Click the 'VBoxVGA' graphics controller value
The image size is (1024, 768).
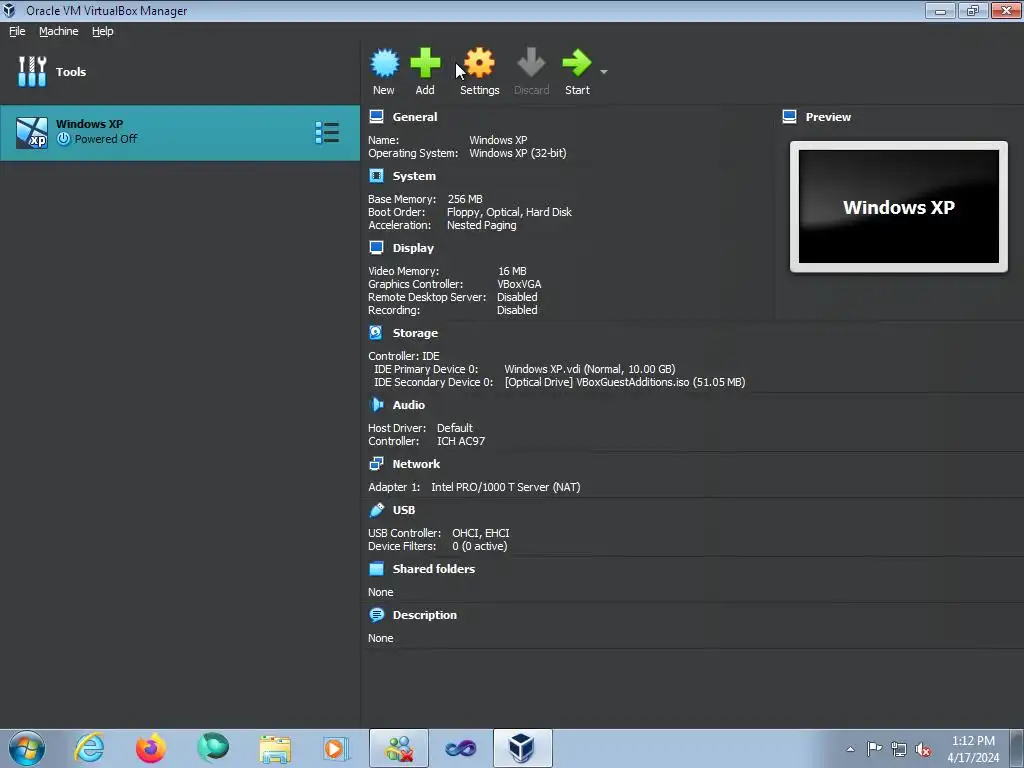[519, 284]
